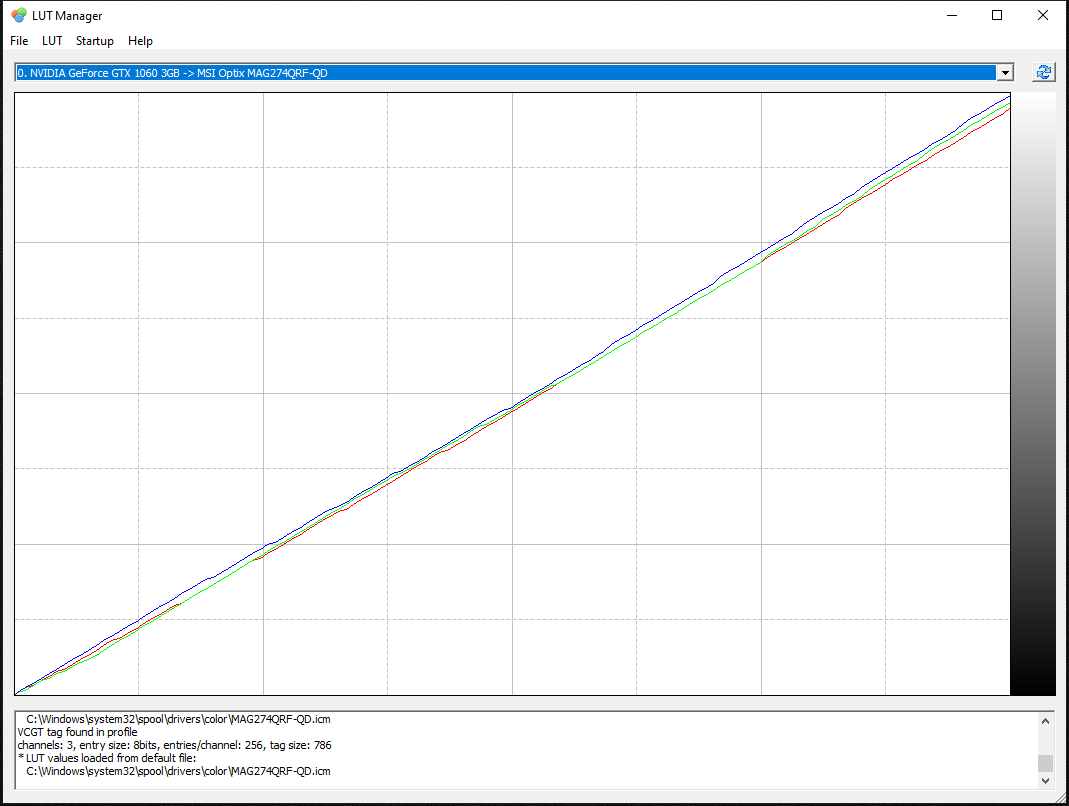Expand the display adapter dropdown arrow

point(1005,72)
